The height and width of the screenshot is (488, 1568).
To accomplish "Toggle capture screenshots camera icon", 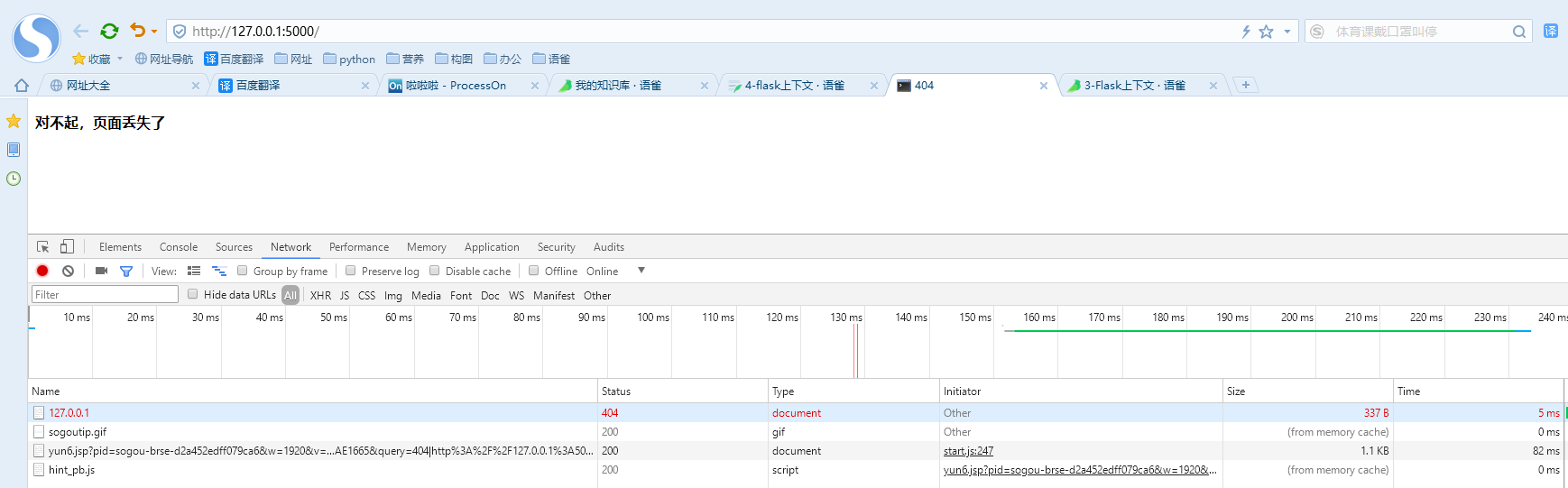I will (101, 271).
